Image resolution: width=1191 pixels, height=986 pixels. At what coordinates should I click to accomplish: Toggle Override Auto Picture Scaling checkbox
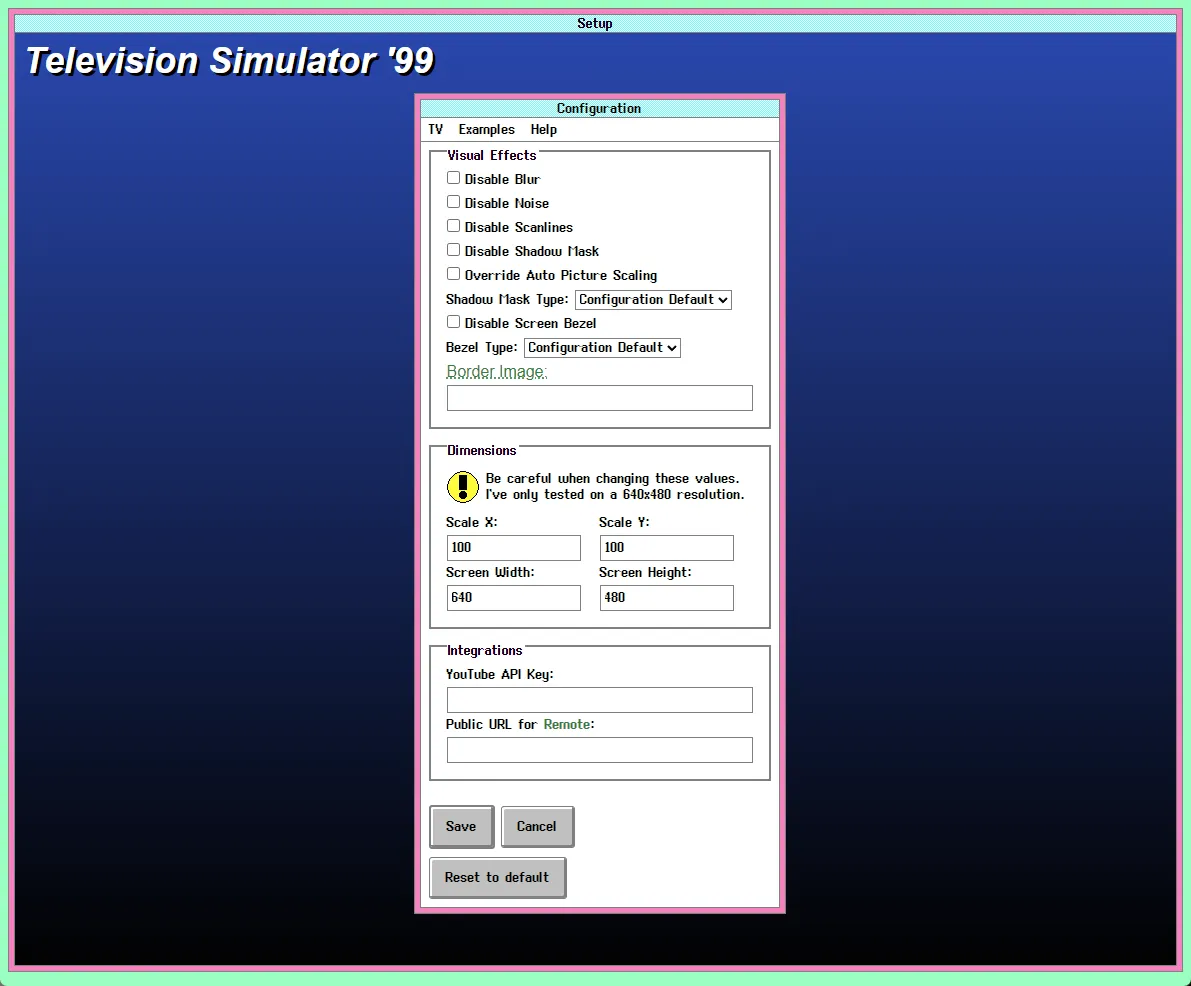(453, 274)
